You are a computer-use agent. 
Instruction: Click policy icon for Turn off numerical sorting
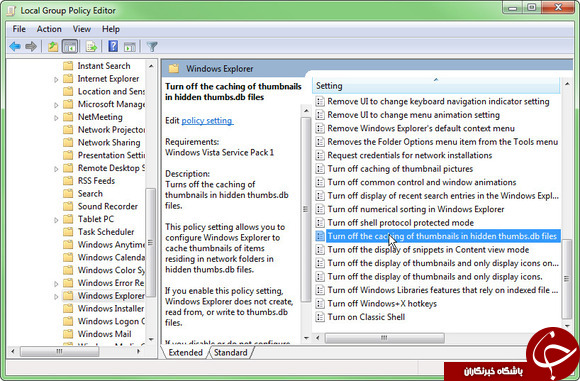320,209
